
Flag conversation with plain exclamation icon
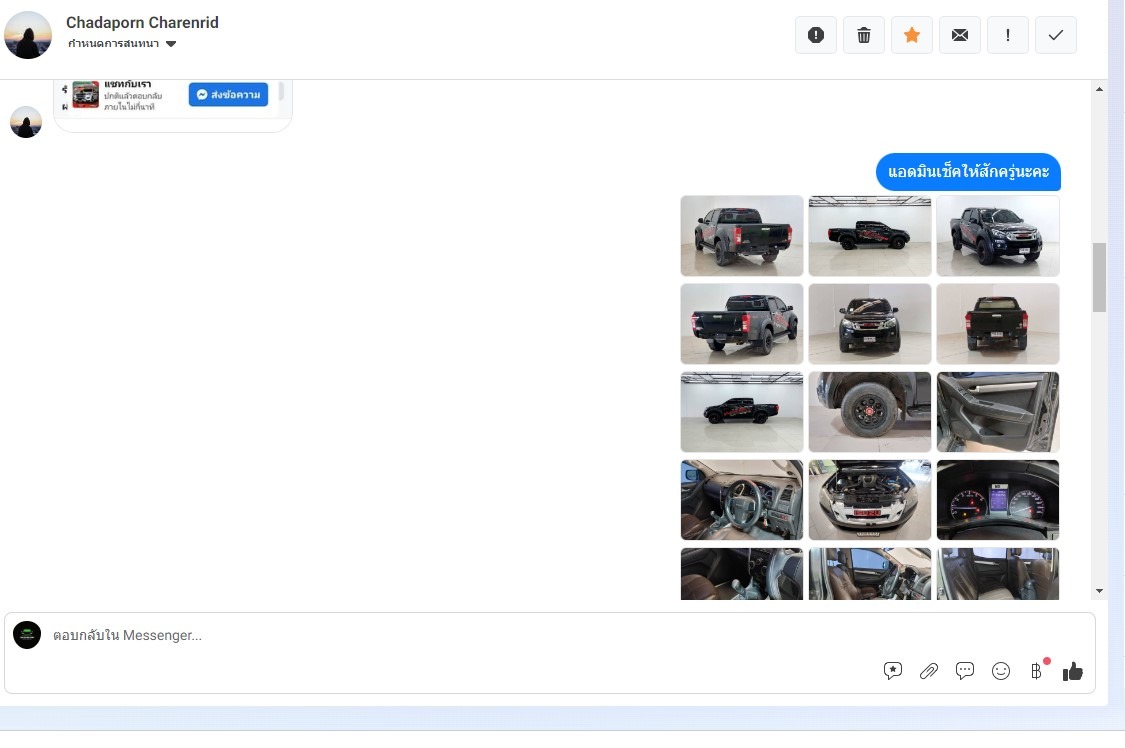tap(1008, 35)
